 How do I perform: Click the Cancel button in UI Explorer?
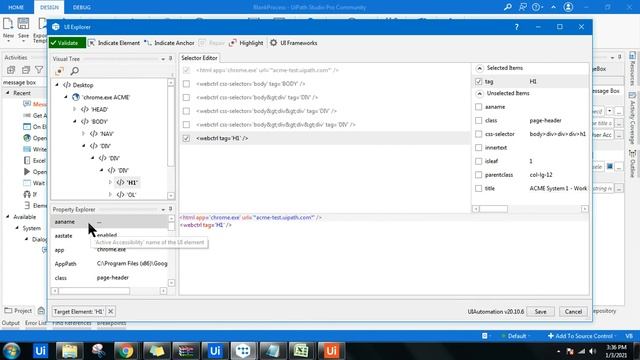click(x=573, y=311)
